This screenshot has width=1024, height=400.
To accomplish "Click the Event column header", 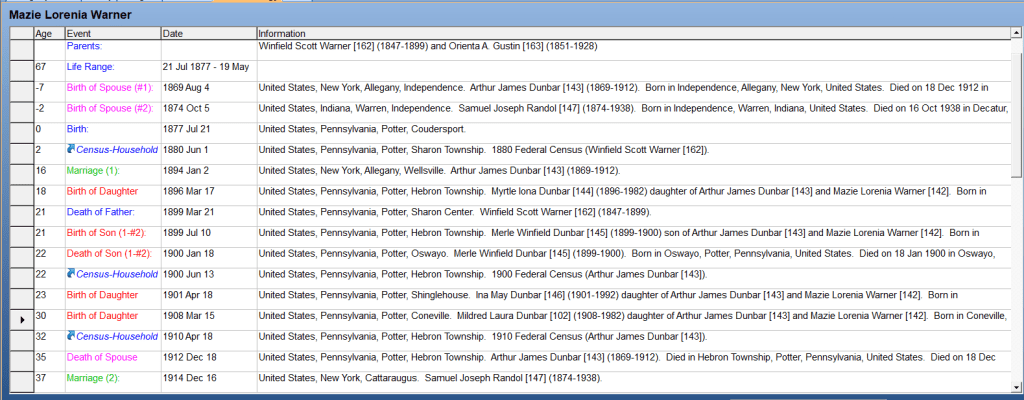I will 112,34.
